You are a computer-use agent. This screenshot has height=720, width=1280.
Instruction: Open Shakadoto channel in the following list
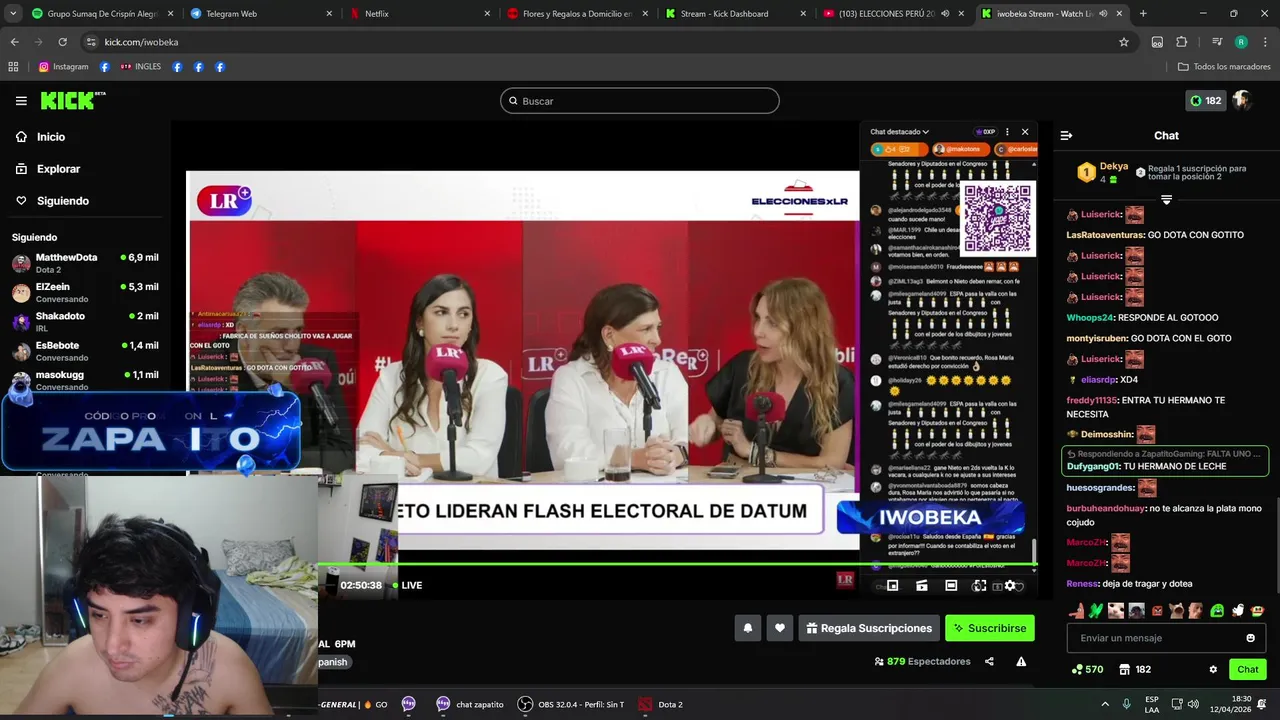click(85, 321)
